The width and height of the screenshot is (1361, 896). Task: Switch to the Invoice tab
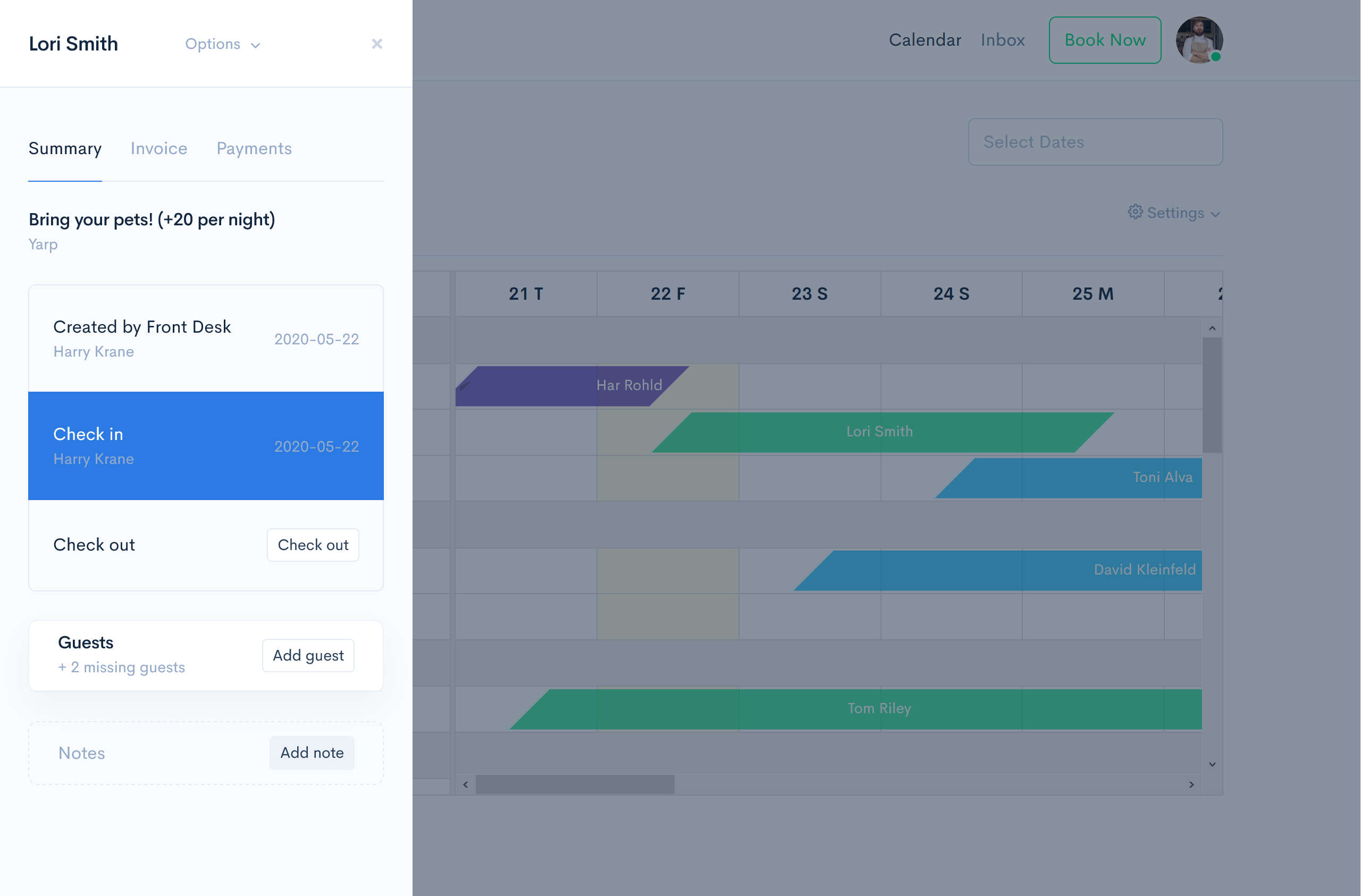point(159,149)
